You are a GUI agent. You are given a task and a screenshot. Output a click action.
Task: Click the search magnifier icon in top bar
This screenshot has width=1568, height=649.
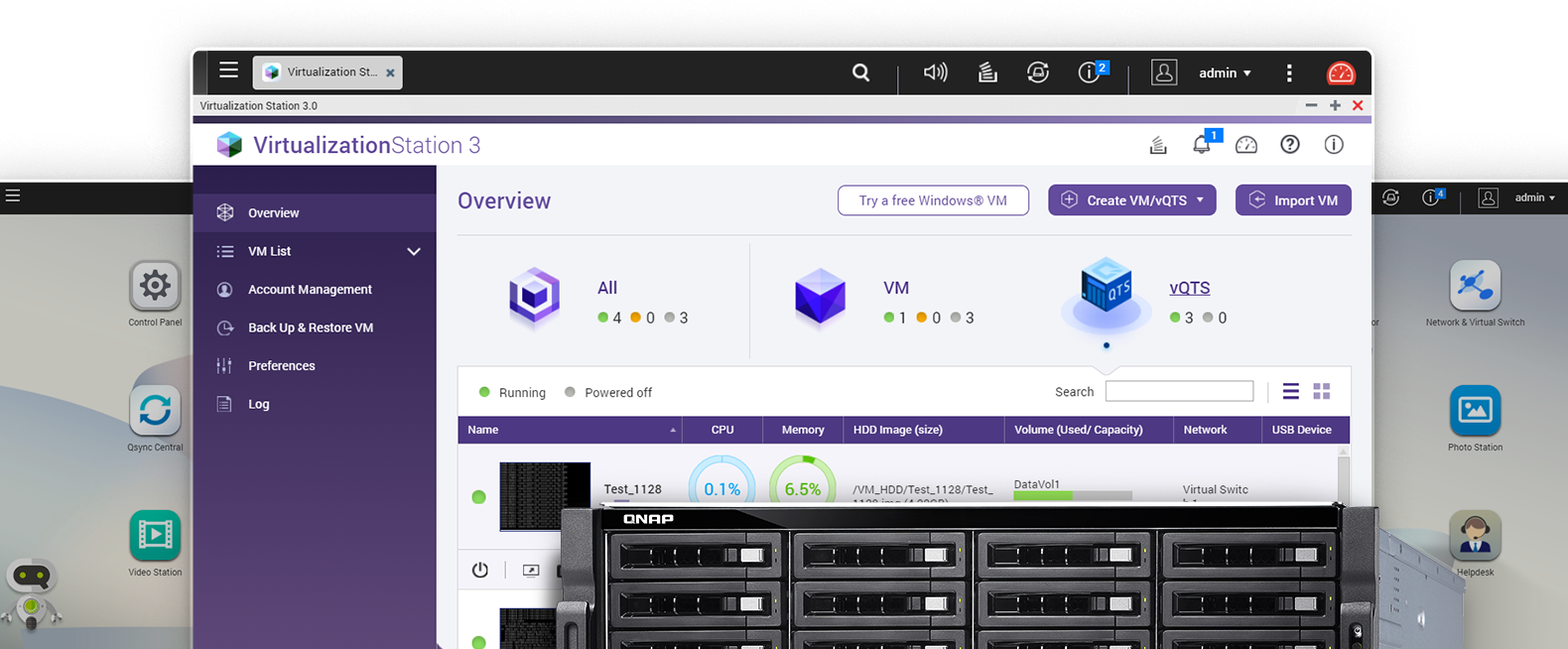tap(860, 72)
